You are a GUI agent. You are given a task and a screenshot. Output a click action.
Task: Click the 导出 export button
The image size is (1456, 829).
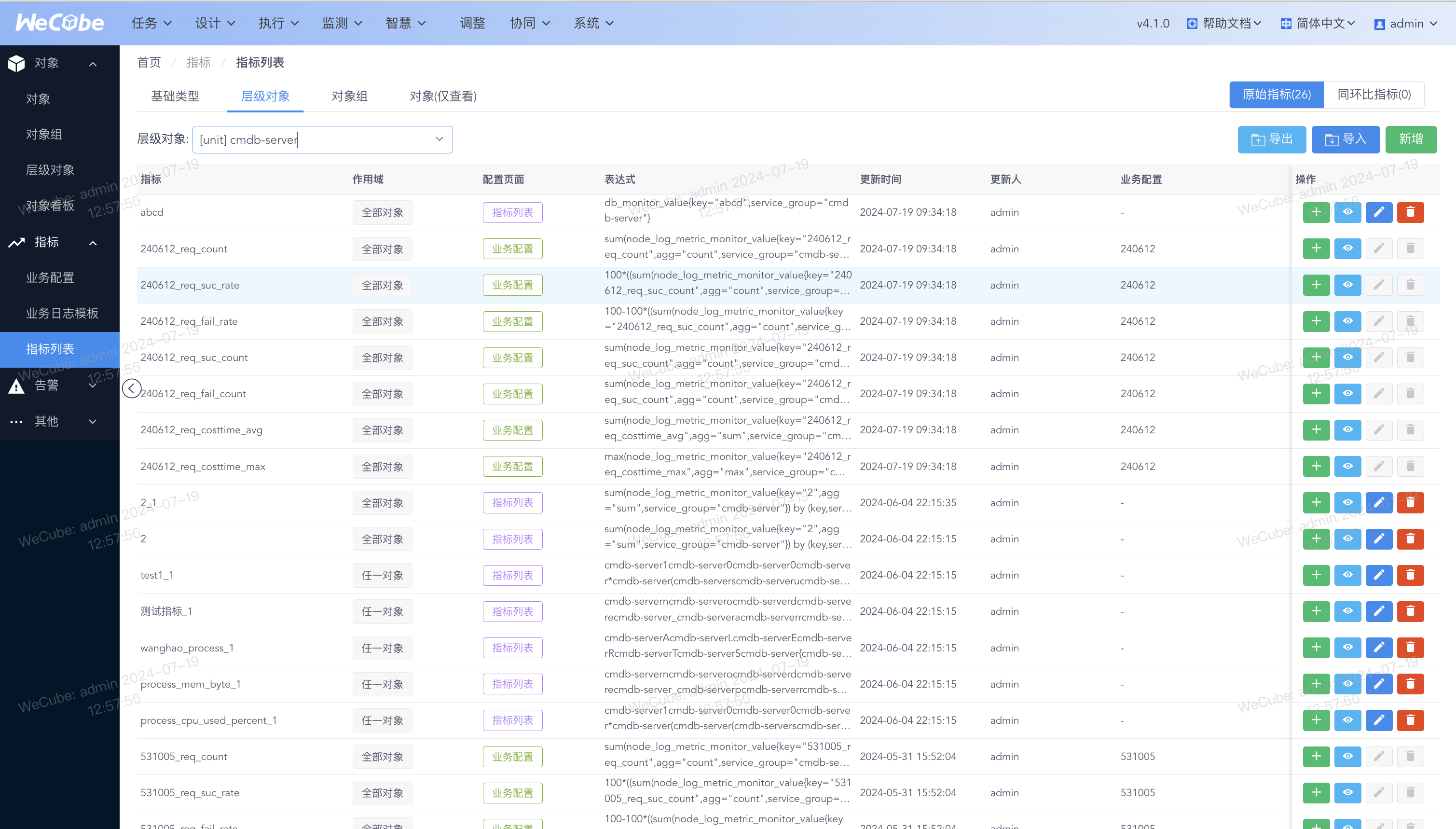[x=1272, y=139]
